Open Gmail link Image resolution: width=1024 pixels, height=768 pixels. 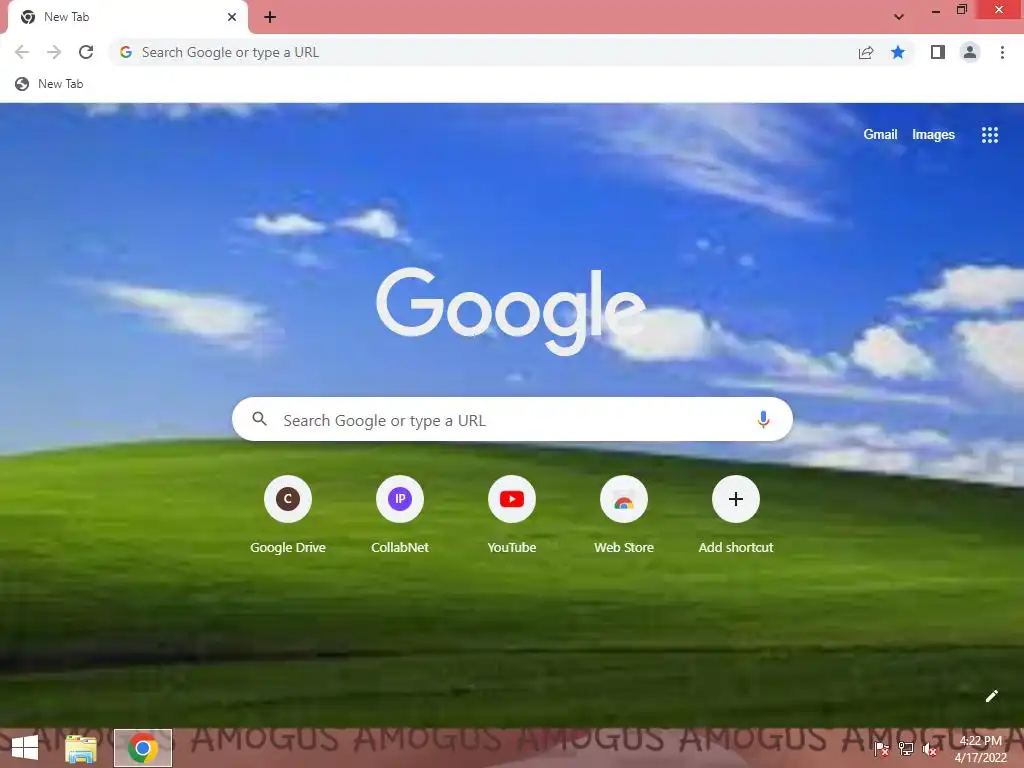tap(880, 135)
